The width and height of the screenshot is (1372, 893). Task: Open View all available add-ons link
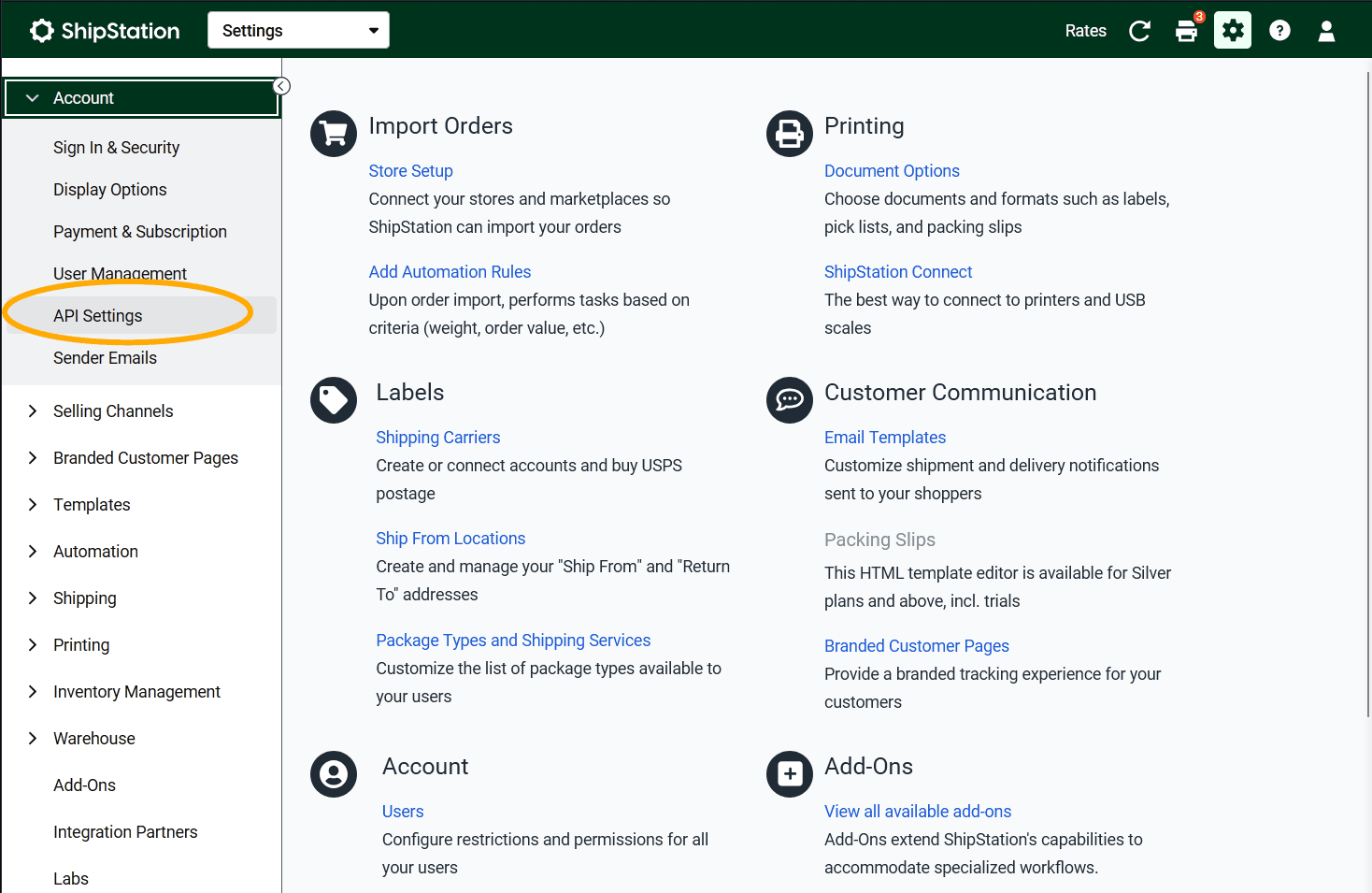tap(918, 812)
